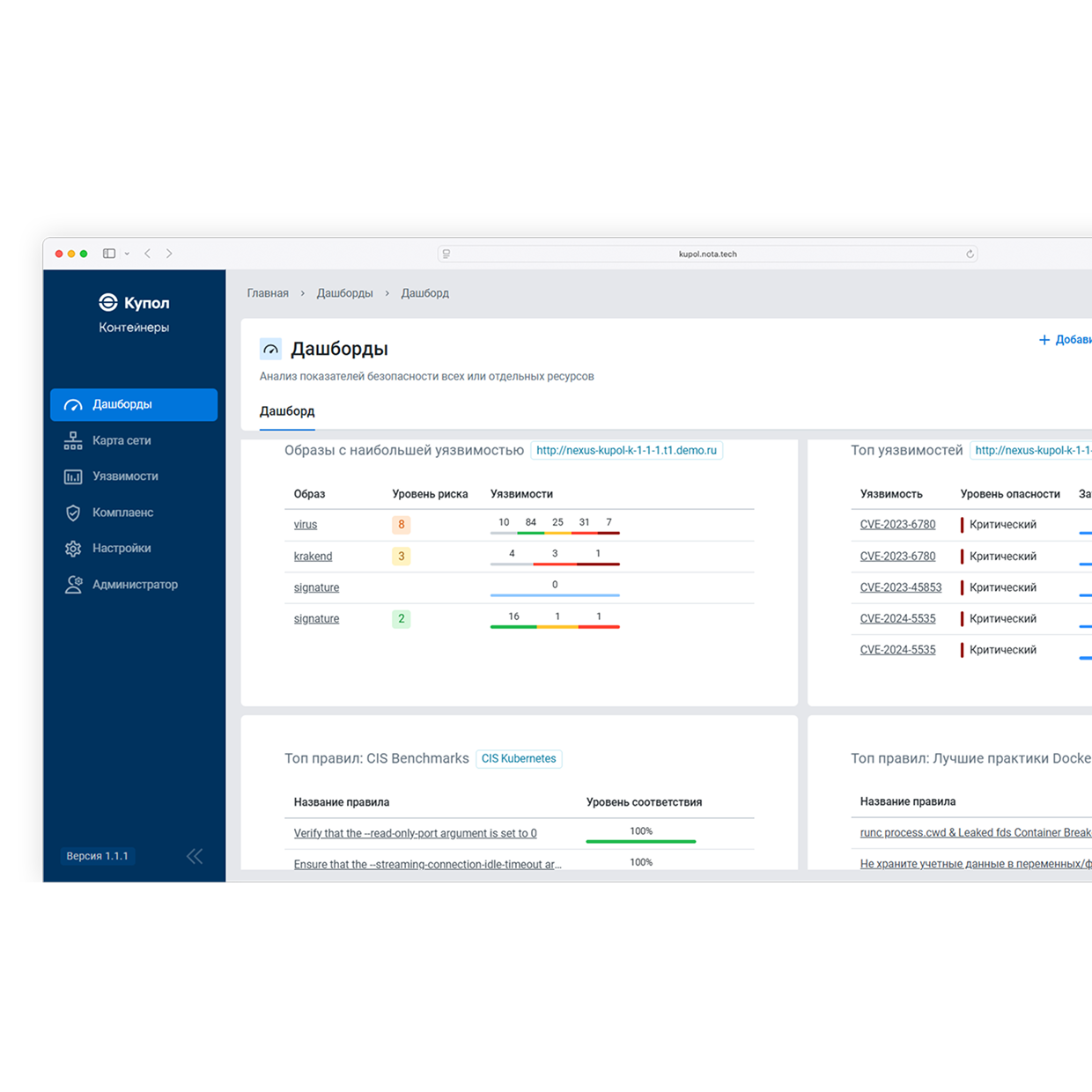
Task: Click the virus image vulnerability color bar
Action: [x=555, y=533]
